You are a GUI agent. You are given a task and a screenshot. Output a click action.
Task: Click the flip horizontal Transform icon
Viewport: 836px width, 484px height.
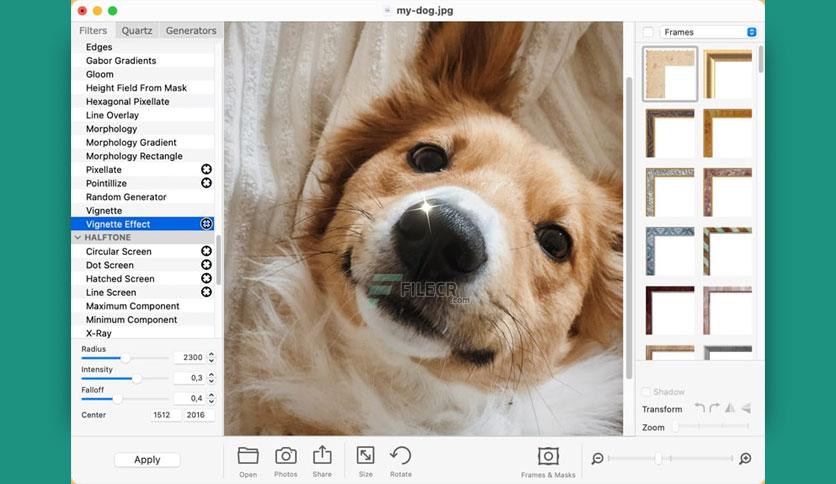click(730, 408)
